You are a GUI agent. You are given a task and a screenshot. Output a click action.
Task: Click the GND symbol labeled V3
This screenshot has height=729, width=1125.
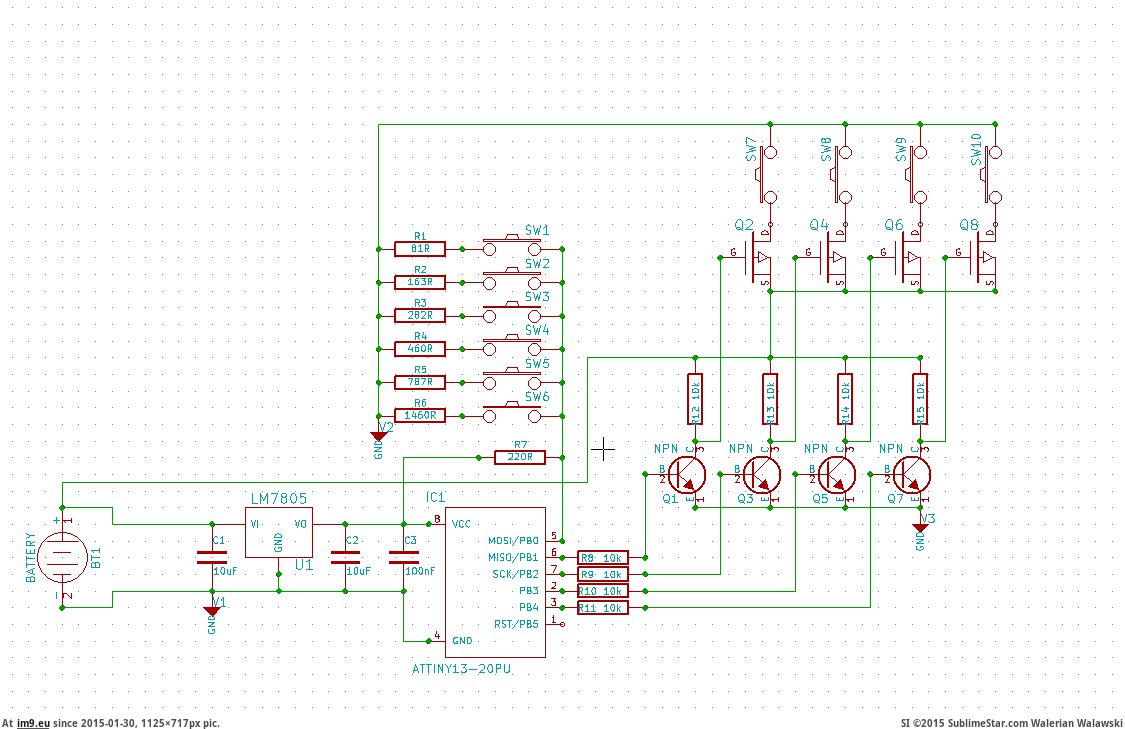920,526
